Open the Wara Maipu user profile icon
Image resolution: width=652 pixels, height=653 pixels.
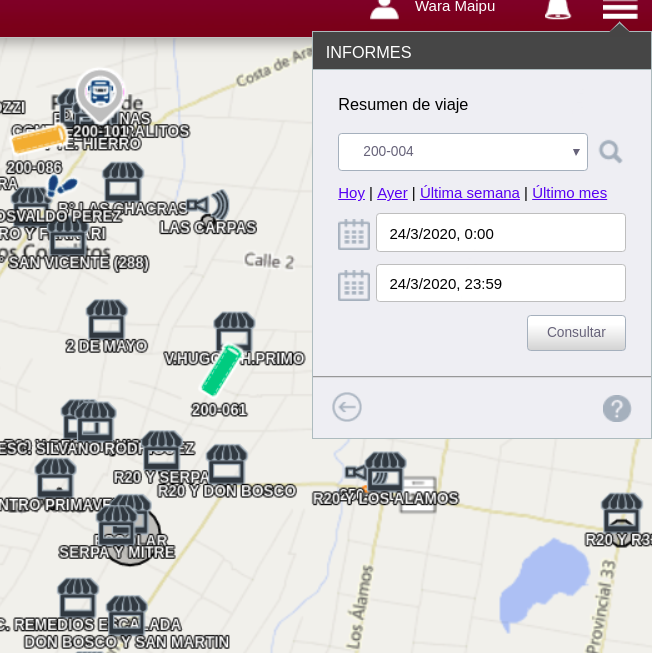coord(384,9)
